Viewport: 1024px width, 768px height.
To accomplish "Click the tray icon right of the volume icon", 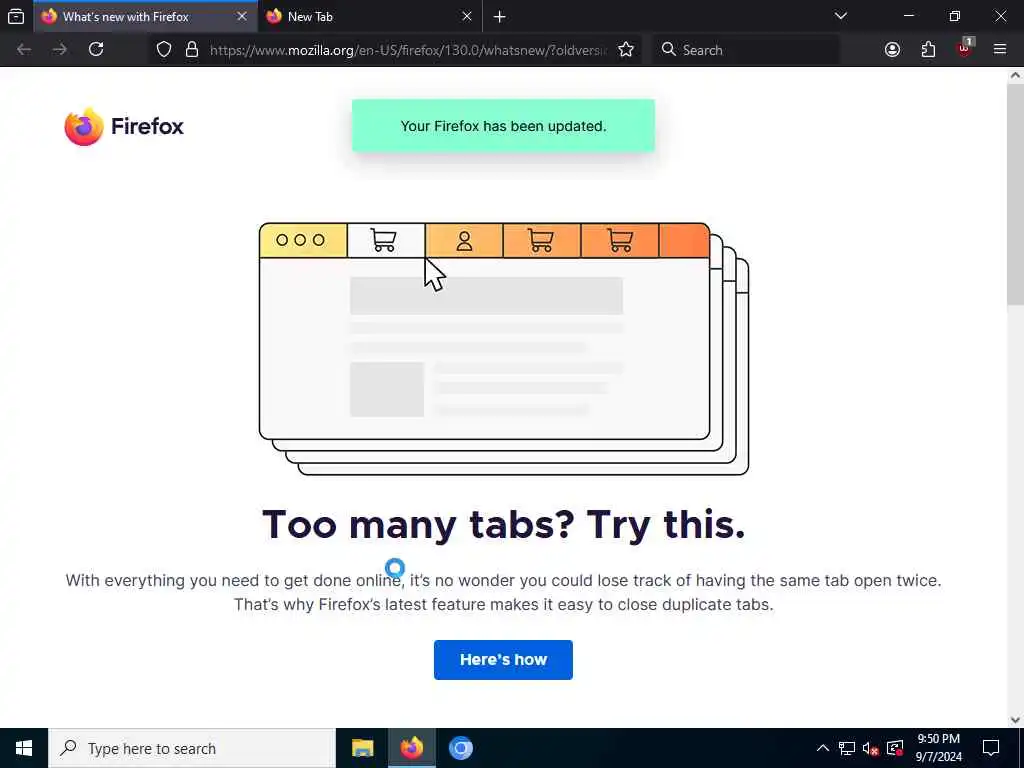I will [895, 748].
